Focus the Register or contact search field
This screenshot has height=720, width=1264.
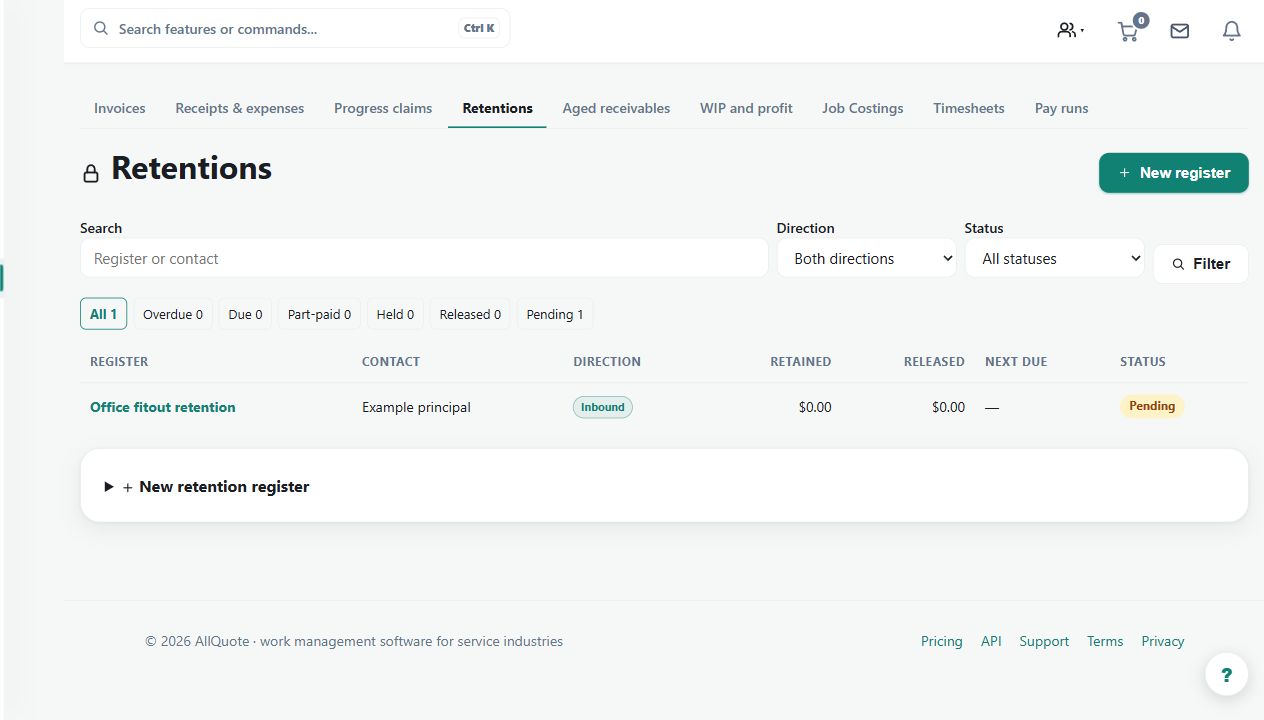pyautogui.click(x=424, y=258)
